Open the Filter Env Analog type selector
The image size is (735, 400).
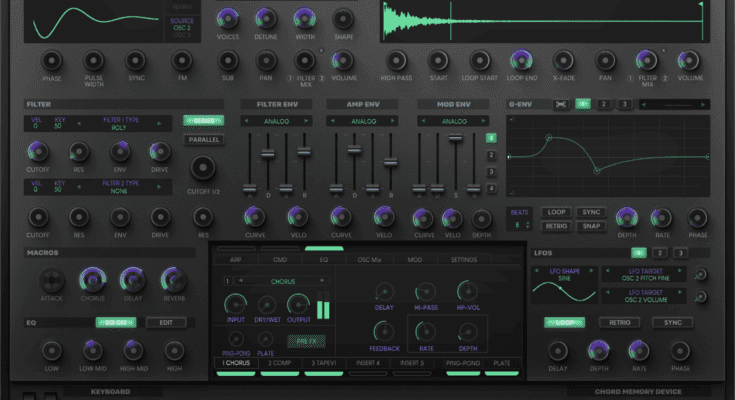coord(271,121)
